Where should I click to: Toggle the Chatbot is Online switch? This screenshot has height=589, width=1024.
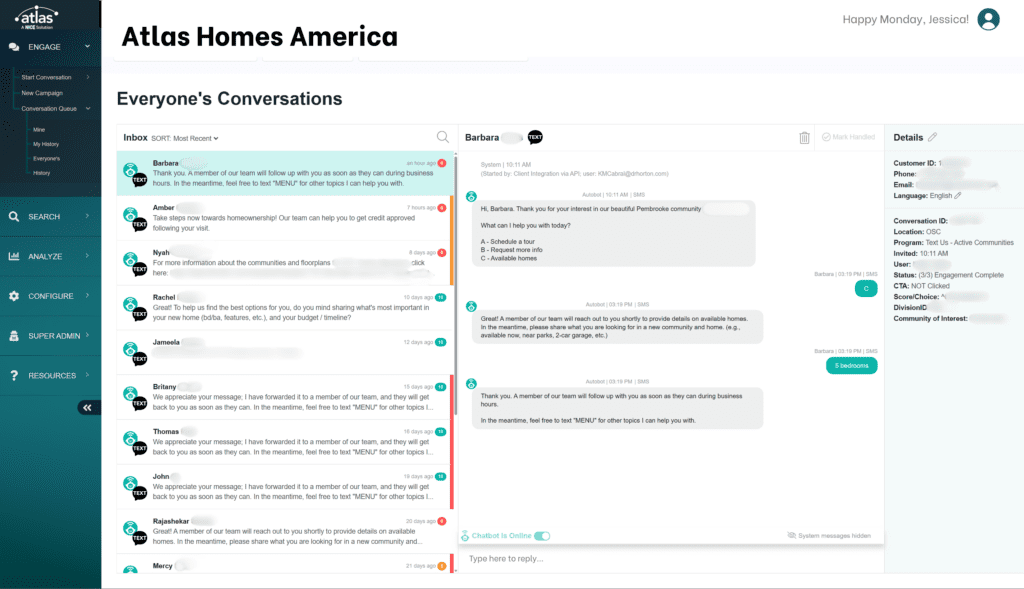pyautogui.click(x=542, y=536)
